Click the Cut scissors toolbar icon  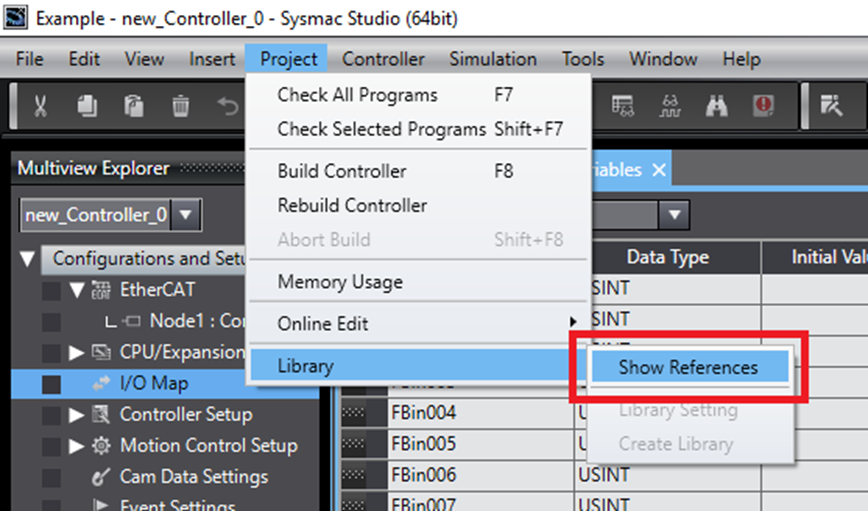(x=40, y=106)
